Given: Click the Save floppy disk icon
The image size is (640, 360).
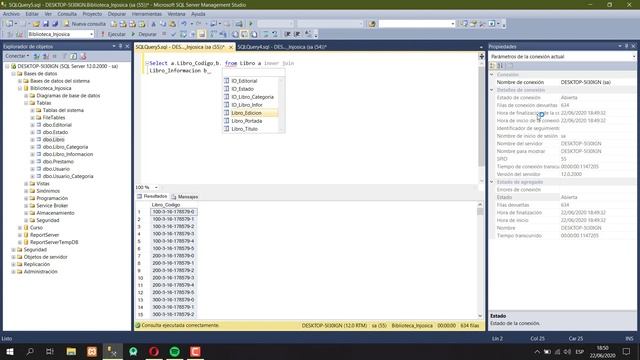Looking at the screenshot, I should click(46, 24).
